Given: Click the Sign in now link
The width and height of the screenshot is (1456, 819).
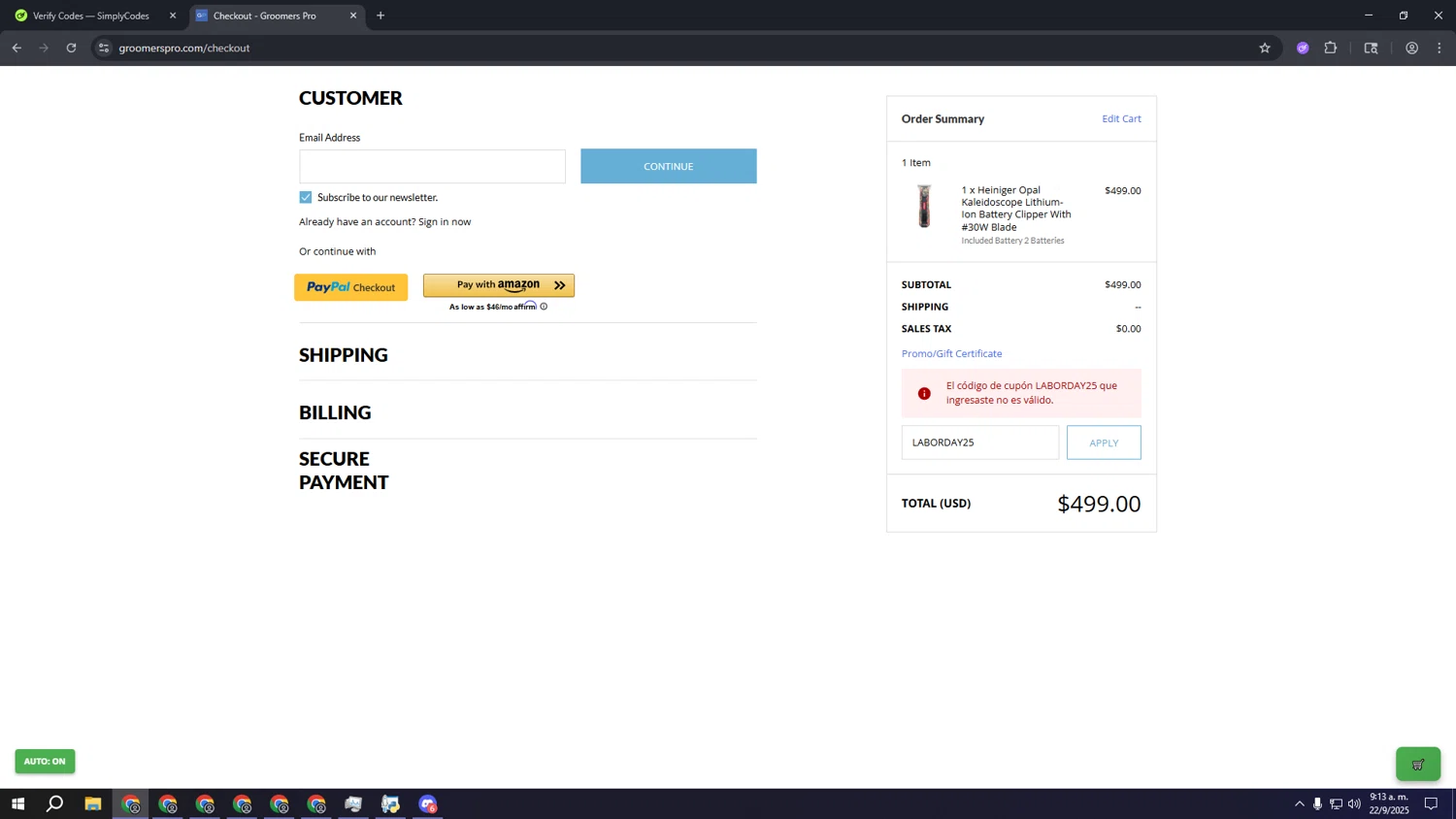Looking at the screenshot, I should pyautogui.click(x=445, y=221).
